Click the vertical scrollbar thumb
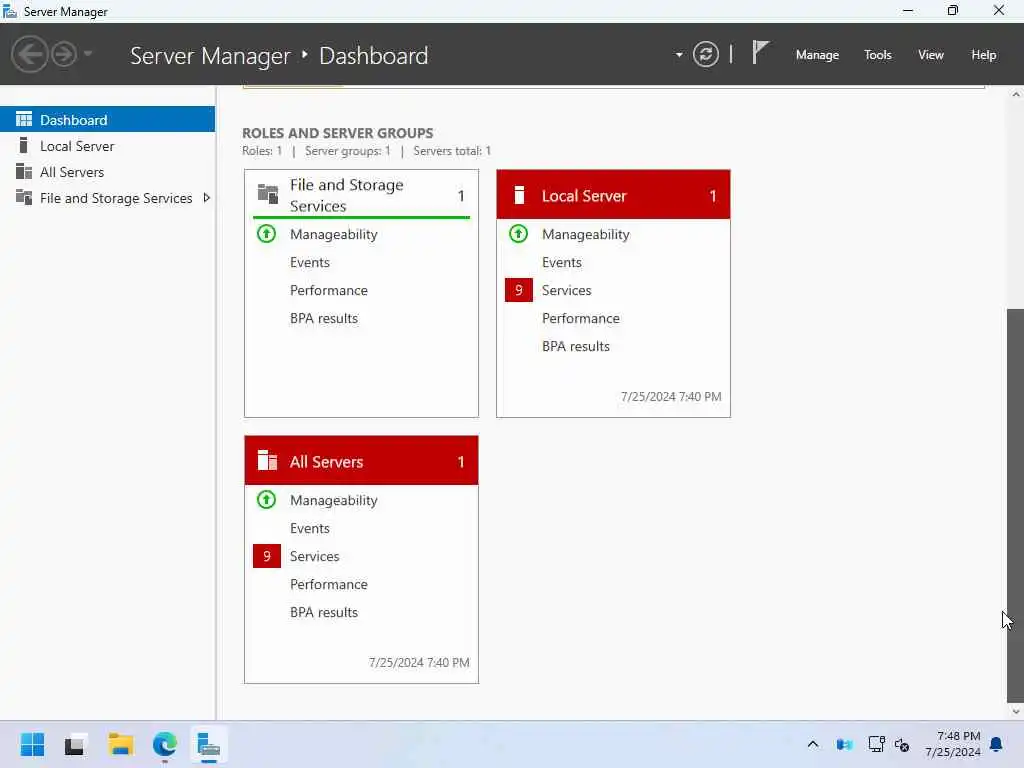The height and width of the screenshot is (768, 1024). point(1015,505)
